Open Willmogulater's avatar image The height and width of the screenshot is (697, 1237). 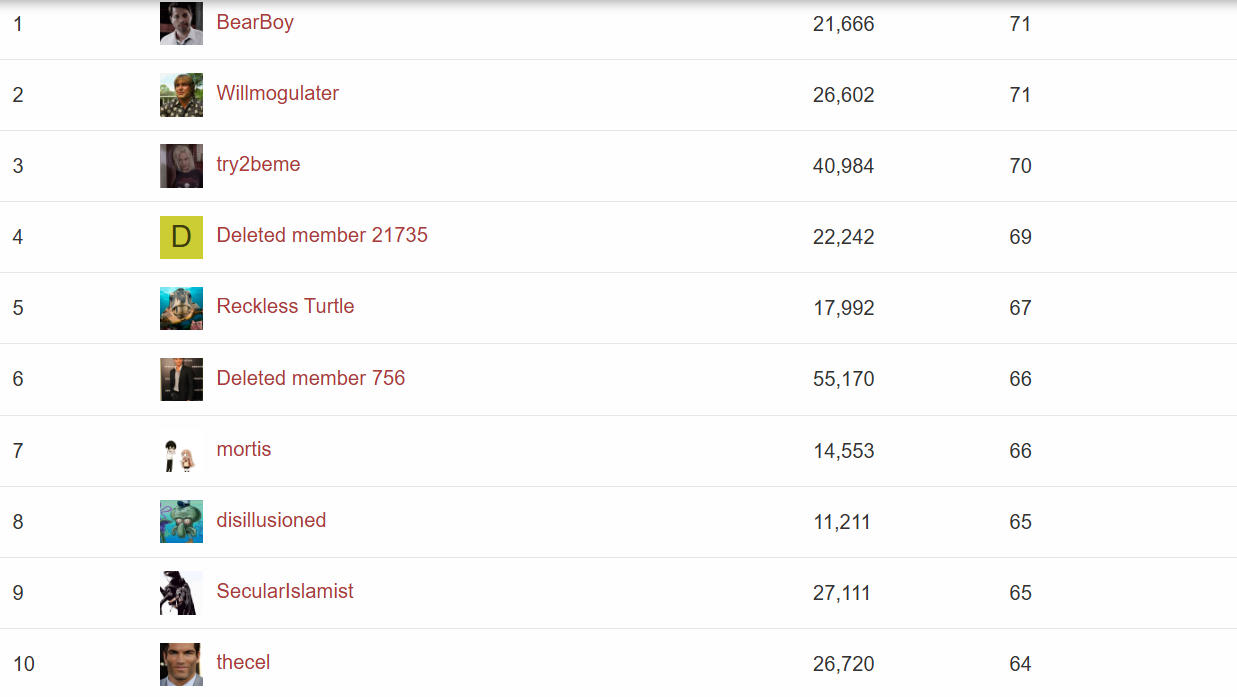click(x=181, y=95)
